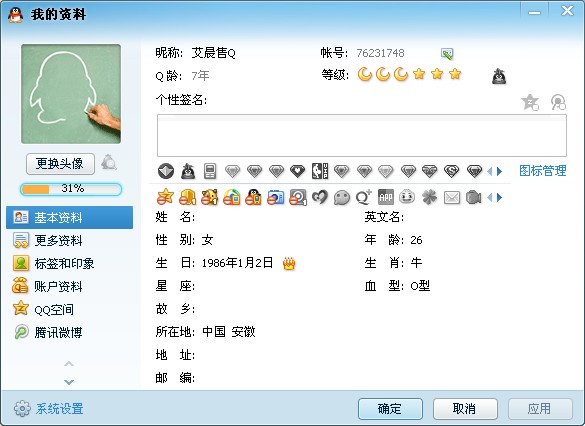The height and width of the screenshot is (426, 585).
Task: Open the 更多资料 tab
Action: click(69, 241)
